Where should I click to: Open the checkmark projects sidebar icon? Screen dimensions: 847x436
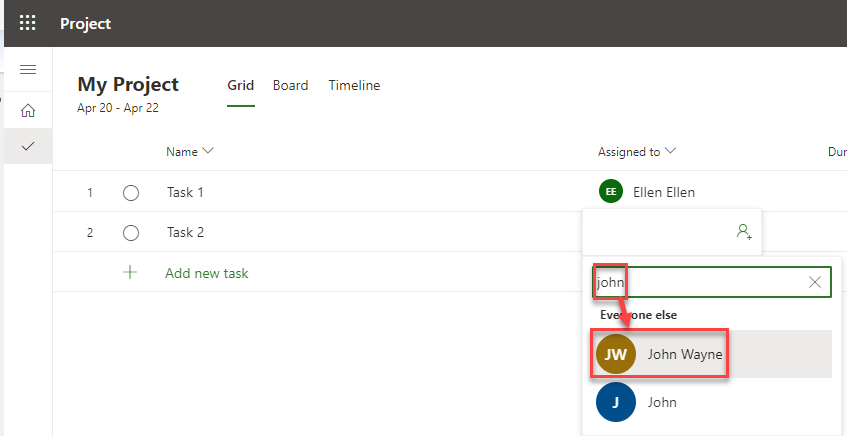point(28,146)
